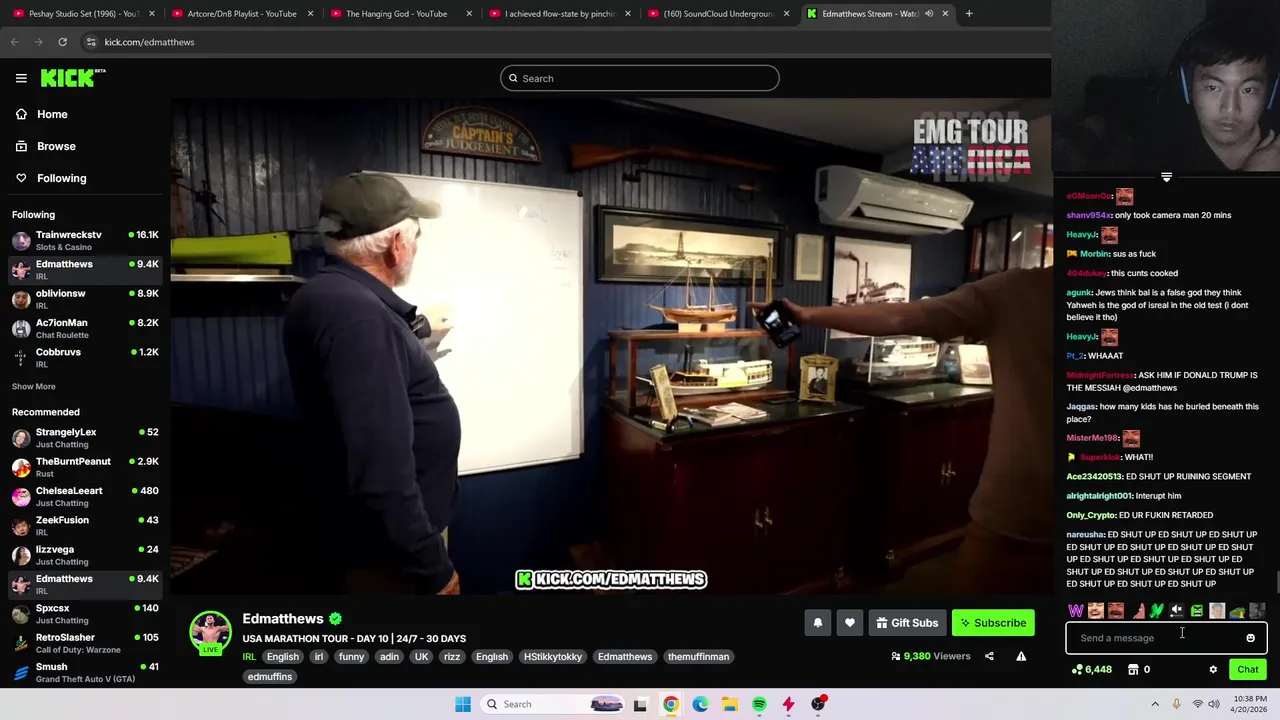This screenshot has height=720, width=1280.
Task: Open the chat shop icon
Action: (1133, 670)
